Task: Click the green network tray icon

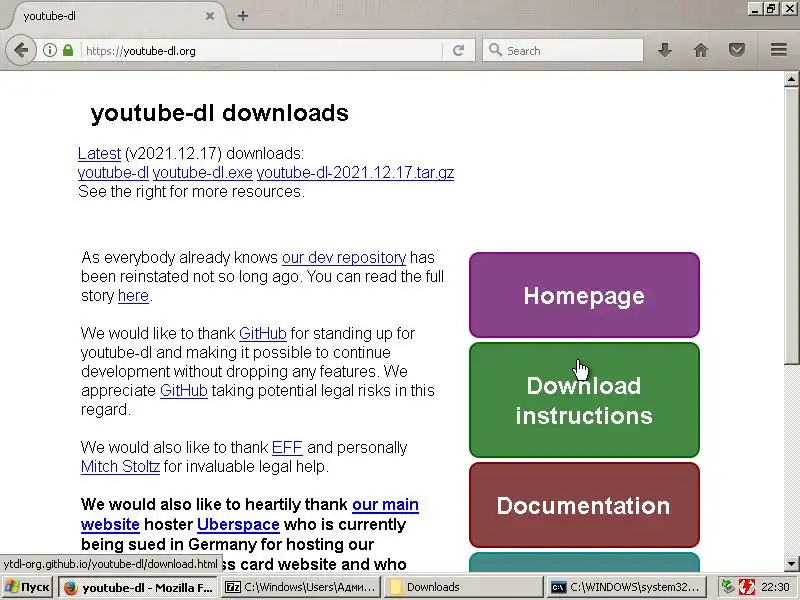Action: (x=729, y=587)
